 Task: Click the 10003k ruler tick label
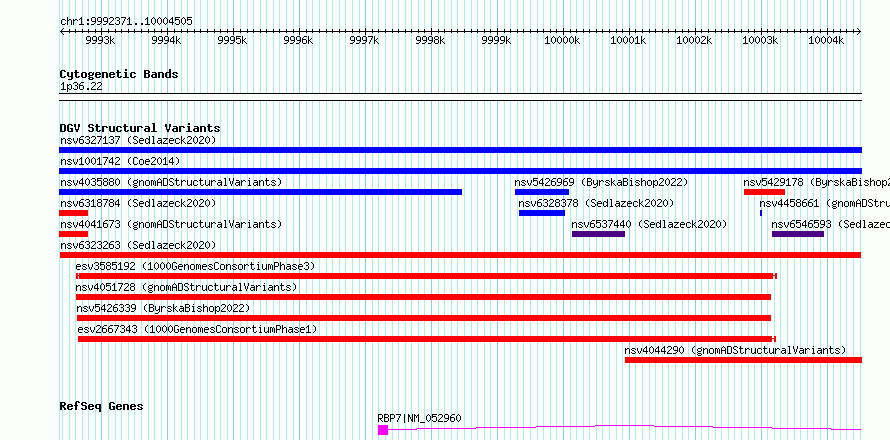click(761, 40)
